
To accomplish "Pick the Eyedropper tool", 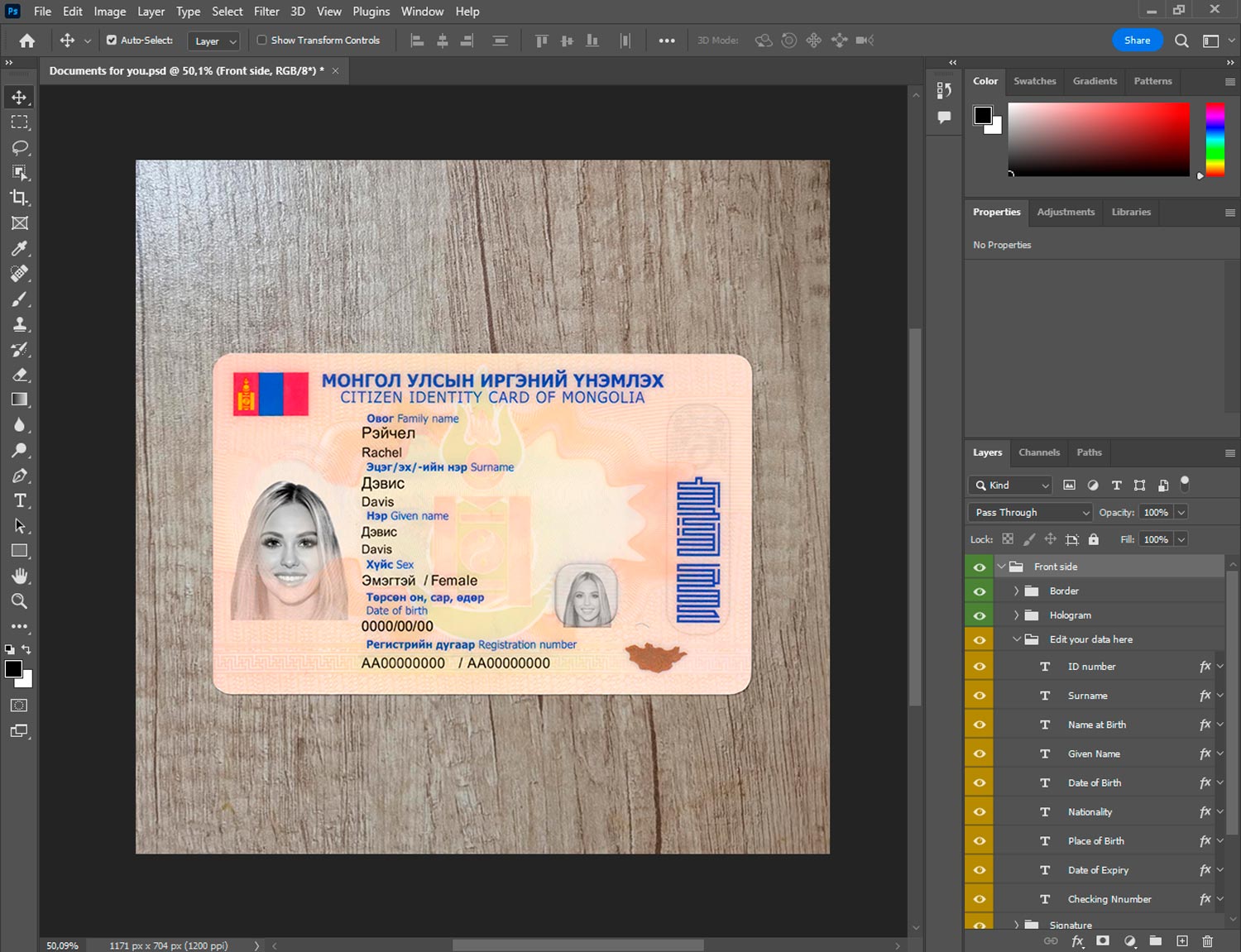I will coord(20,248).
